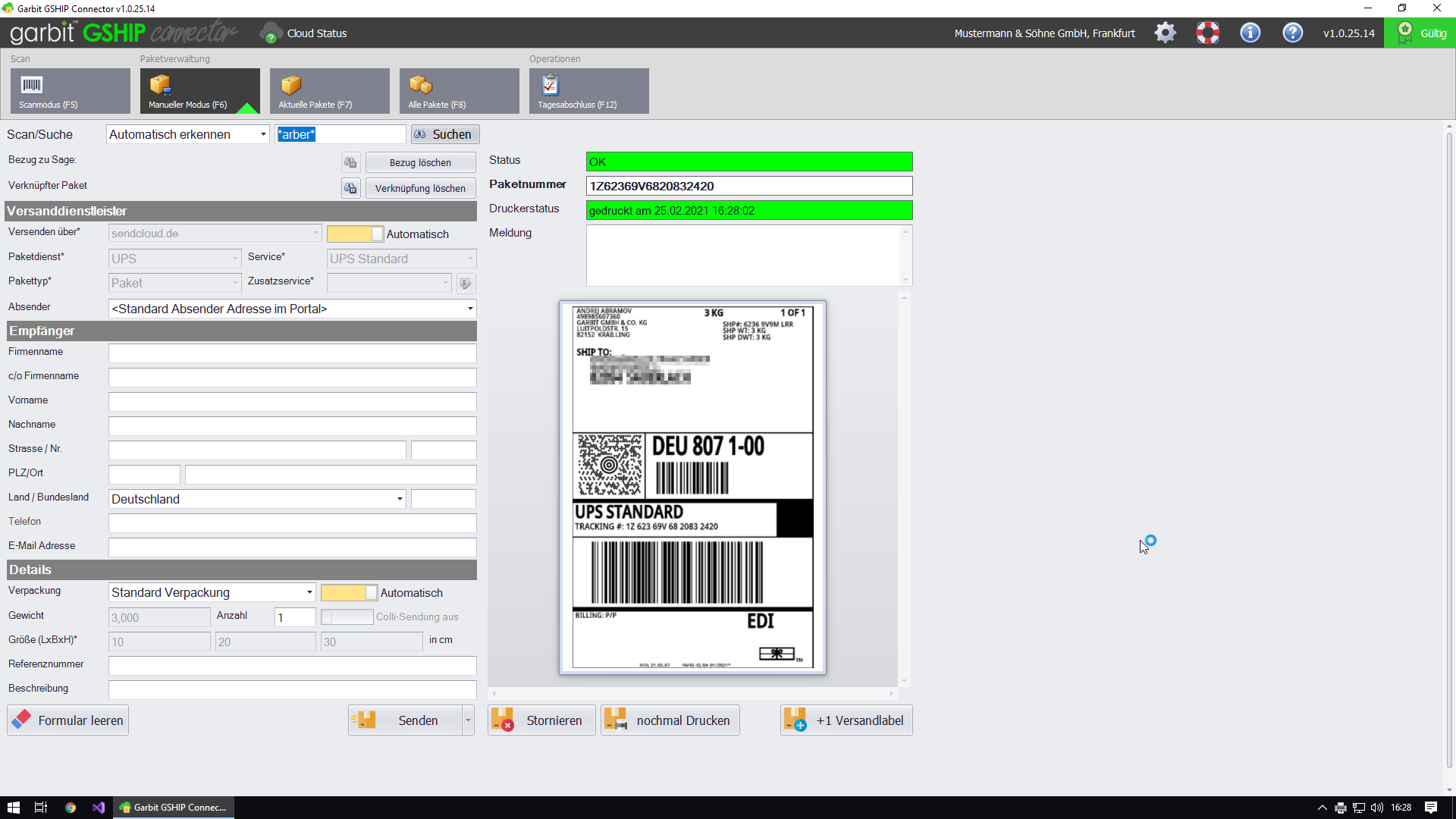
Task: Click the question mark help icon
Action: coord(1292,33)
